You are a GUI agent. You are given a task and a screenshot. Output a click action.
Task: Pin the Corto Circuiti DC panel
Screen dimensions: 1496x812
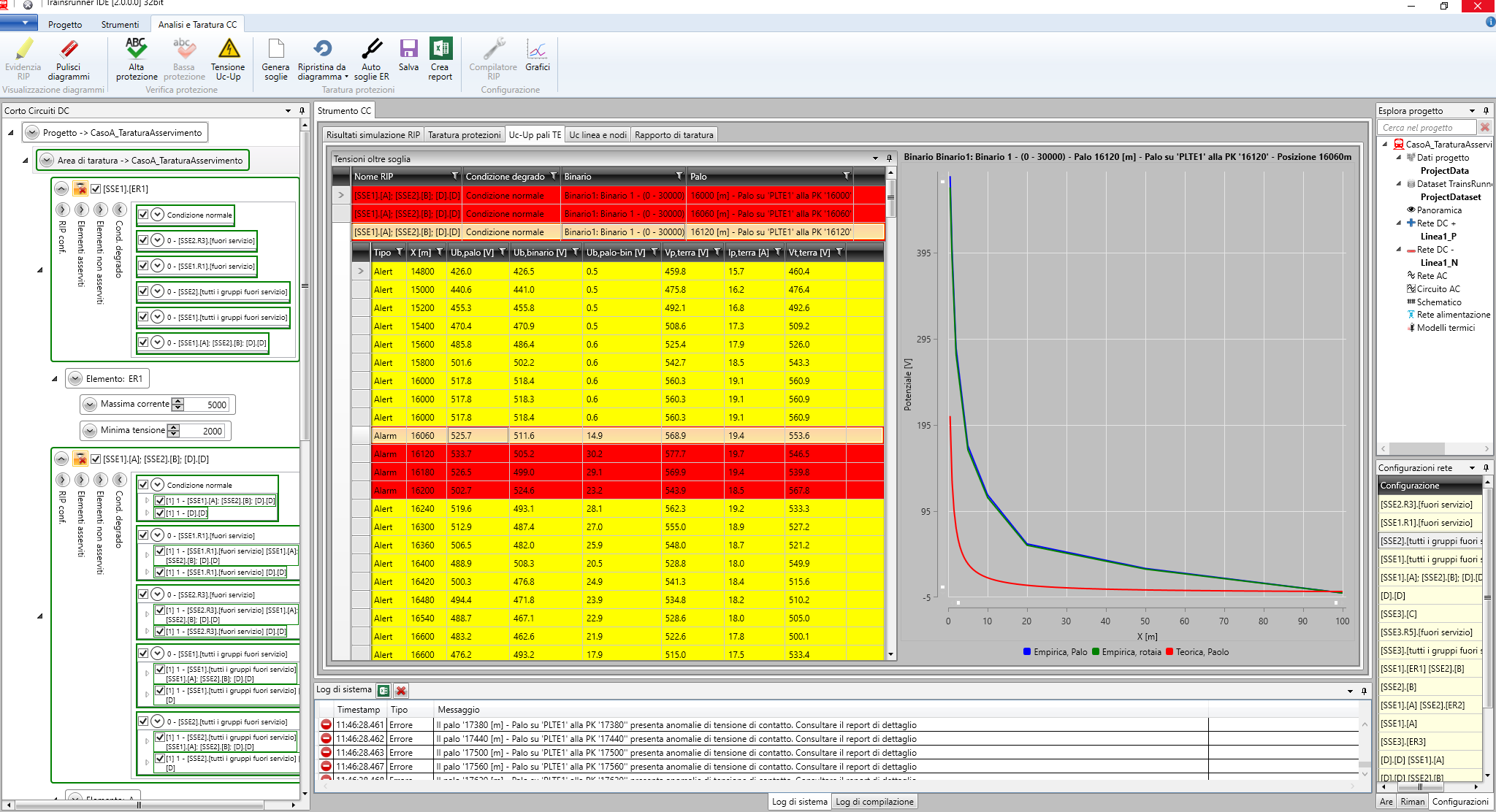click(302, 110)
